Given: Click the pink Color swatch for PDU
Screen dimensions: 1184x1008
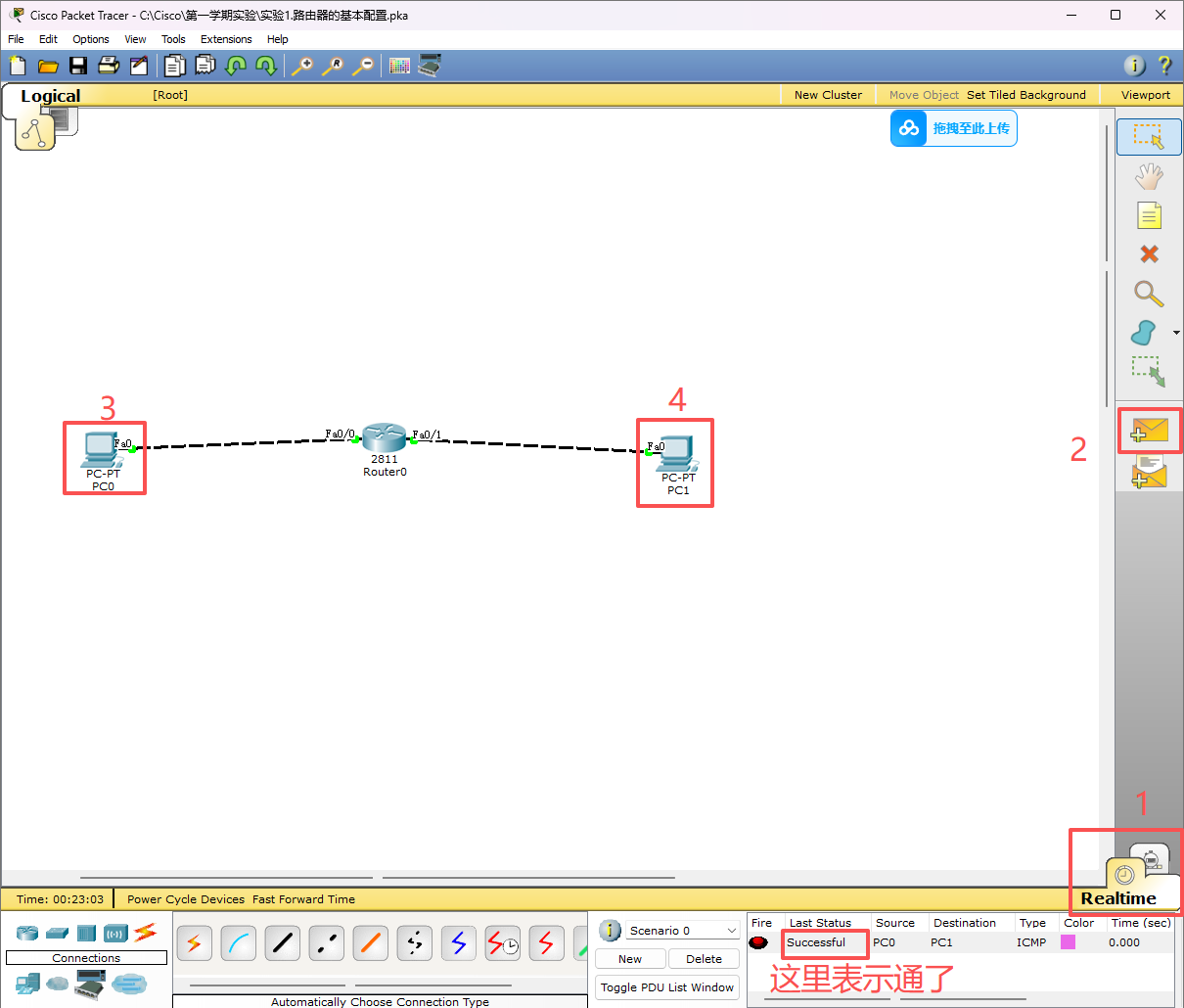Looking at the screenshot, I should click(x=1069, y=942).
